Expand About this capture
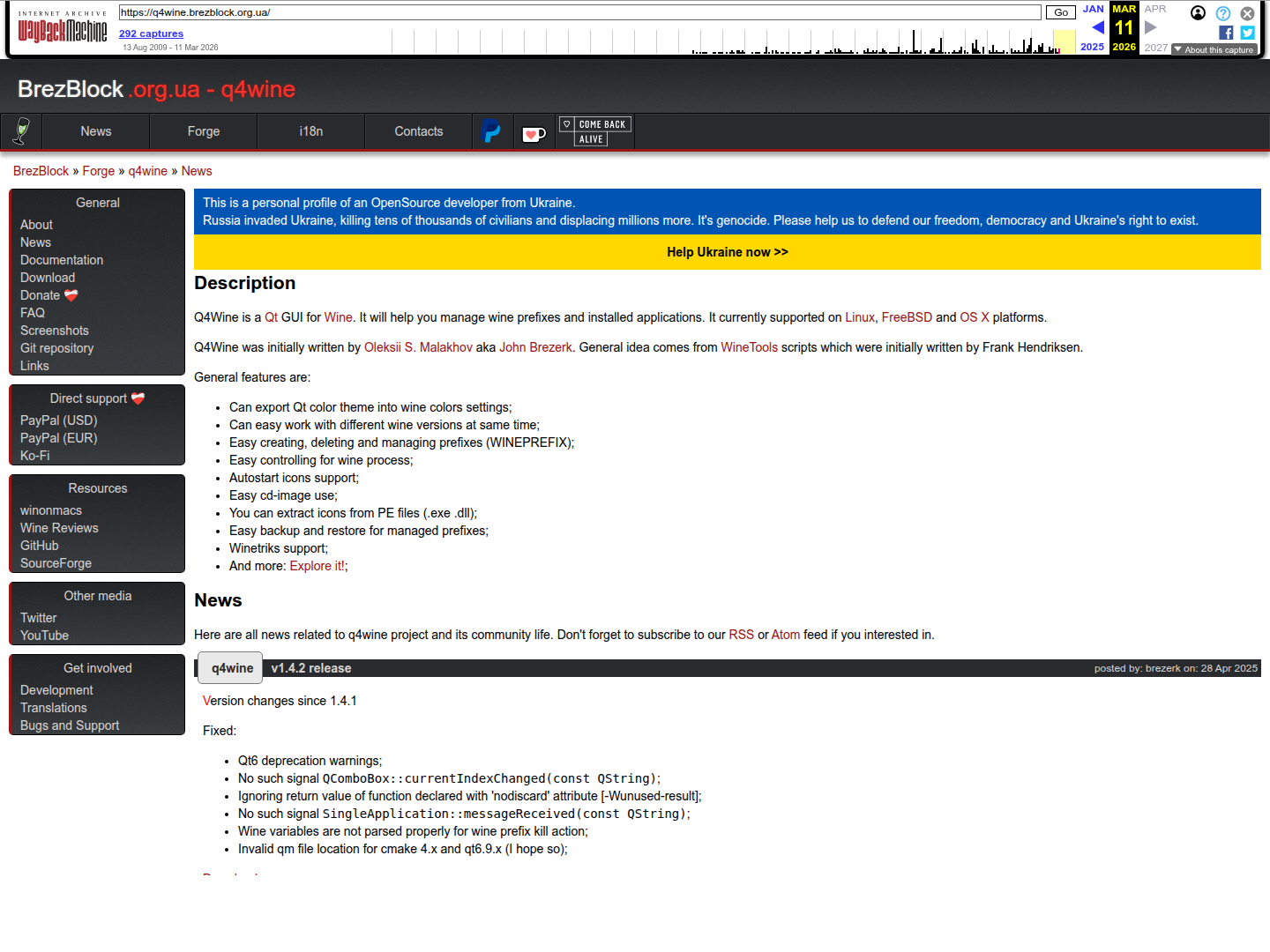The width and height of the screenshot is (1270, 952). tap(1214, 49)
